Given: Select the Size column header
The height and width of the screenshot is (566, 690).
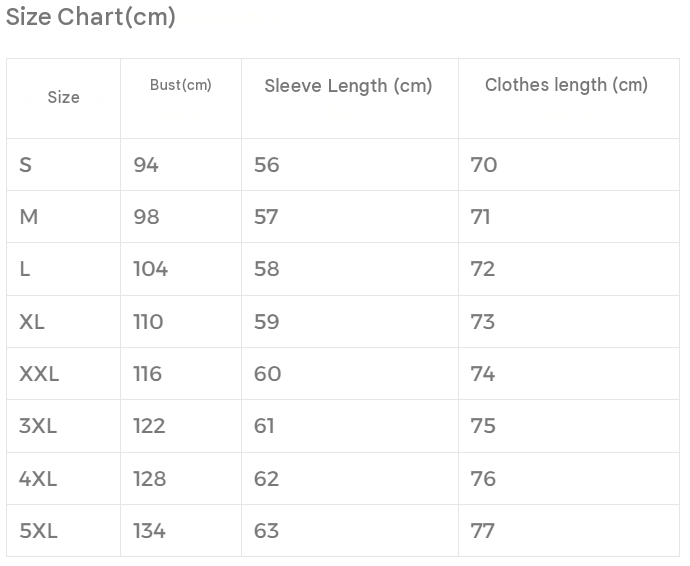Looking at the screenshot, I should [x=63, y=97].
